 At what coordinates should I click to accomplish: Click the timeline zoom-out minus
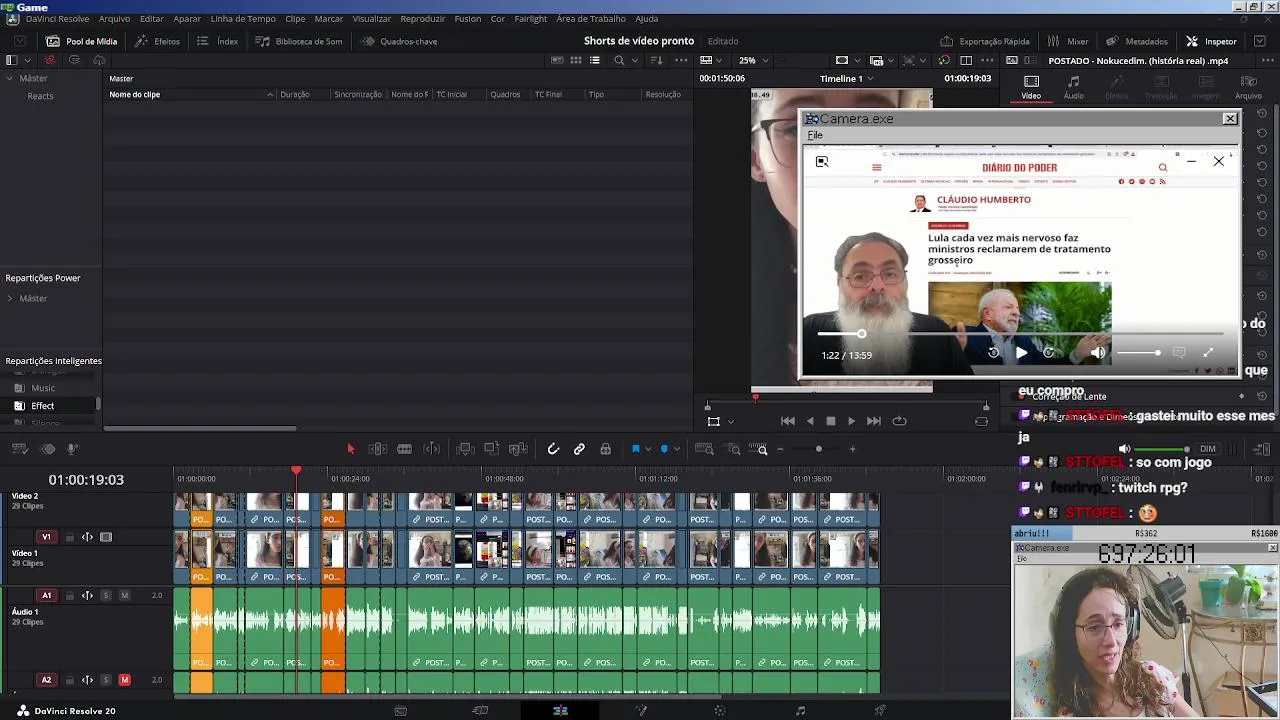point(780,449)
